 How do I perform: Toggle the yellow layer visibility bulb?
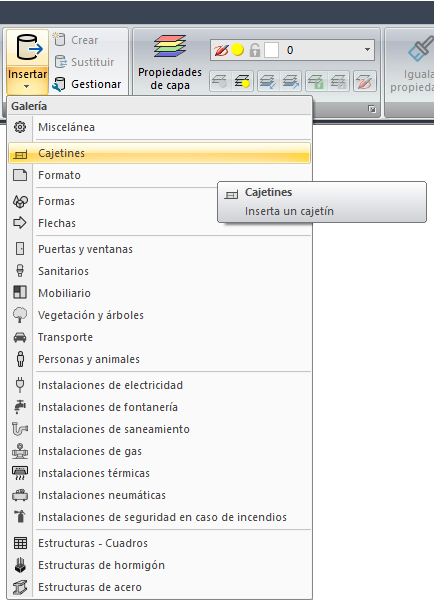click(x=238, y=50)
